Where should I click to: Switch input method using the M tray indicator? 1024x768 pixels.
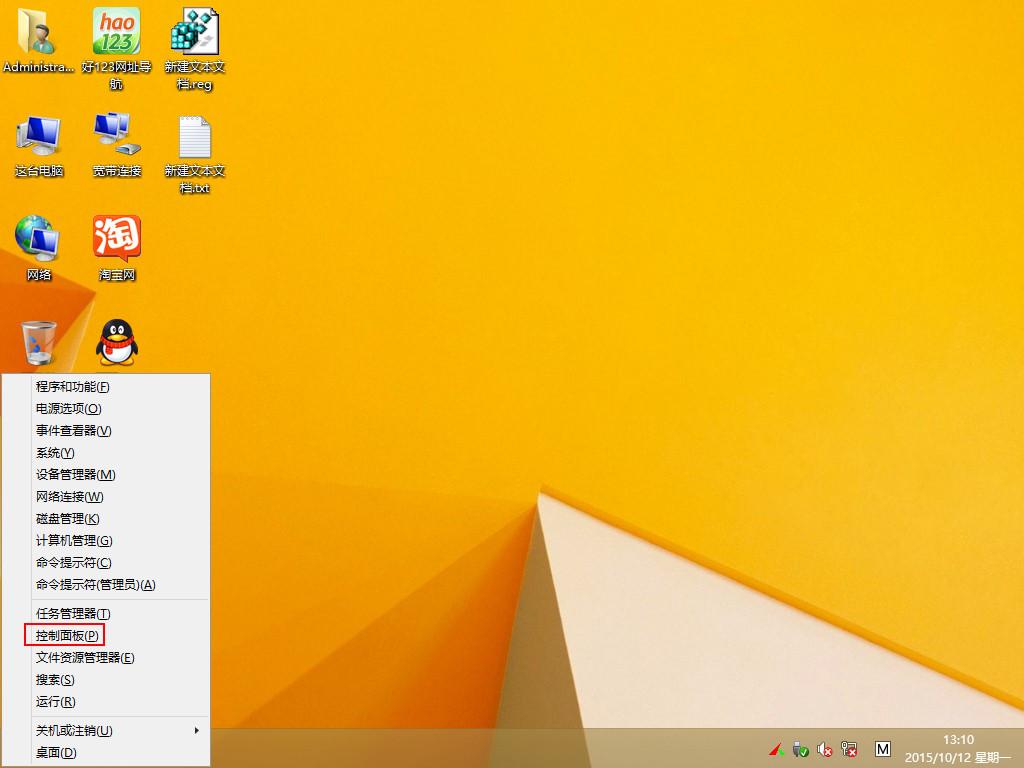tap(884, 749)
